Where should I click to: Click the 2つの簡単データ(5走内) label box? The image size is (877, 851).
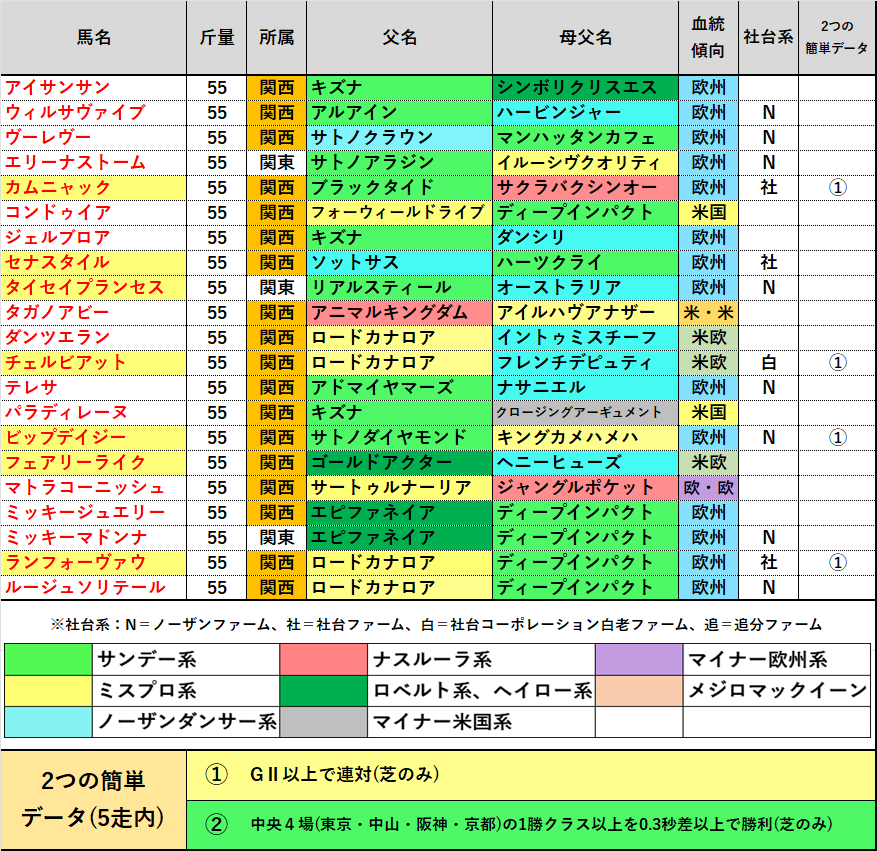click(93, 800)
